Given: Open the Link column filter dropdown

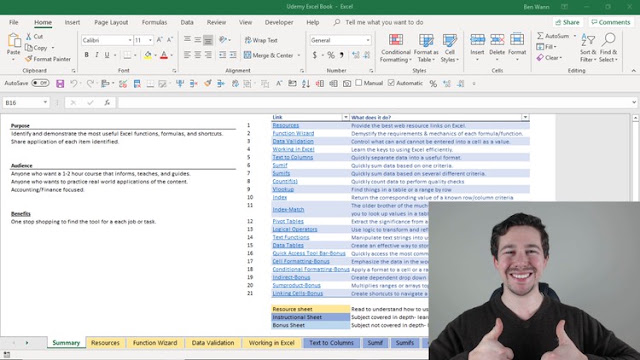Looking at the screenshot, I should (345, 117).
